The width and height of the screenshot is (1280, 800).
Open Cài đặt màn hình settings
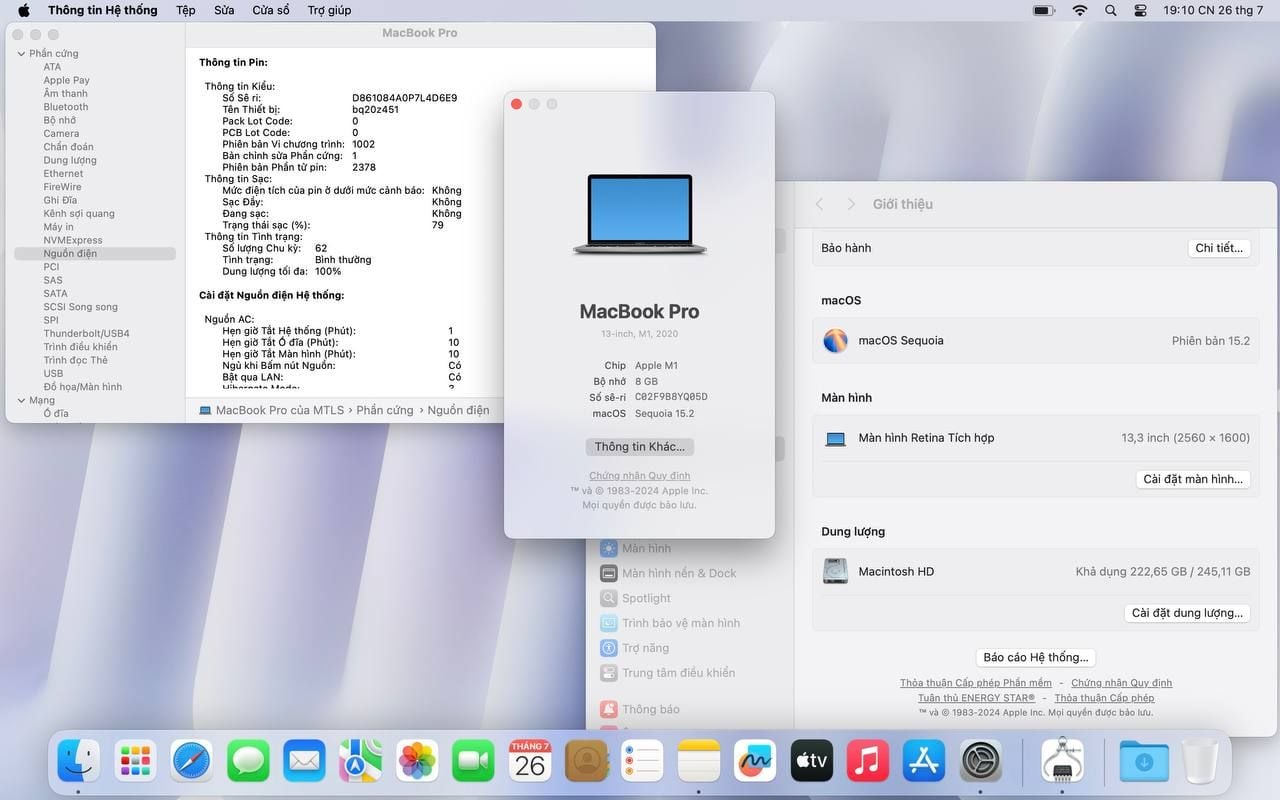[x=1193, y=479]
